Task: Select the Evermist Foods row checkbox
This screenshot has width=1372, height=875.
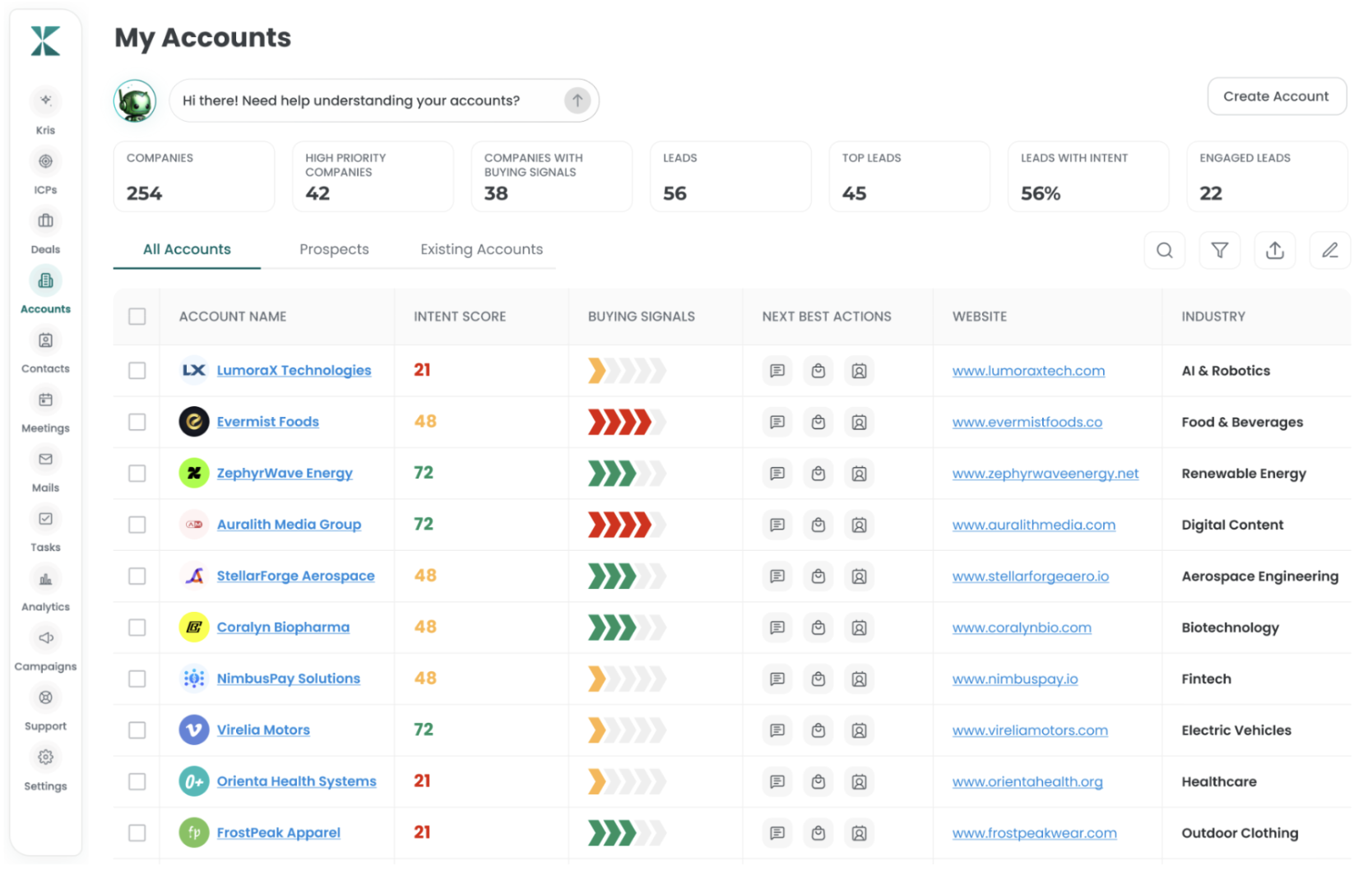Action: pos(137,422)
